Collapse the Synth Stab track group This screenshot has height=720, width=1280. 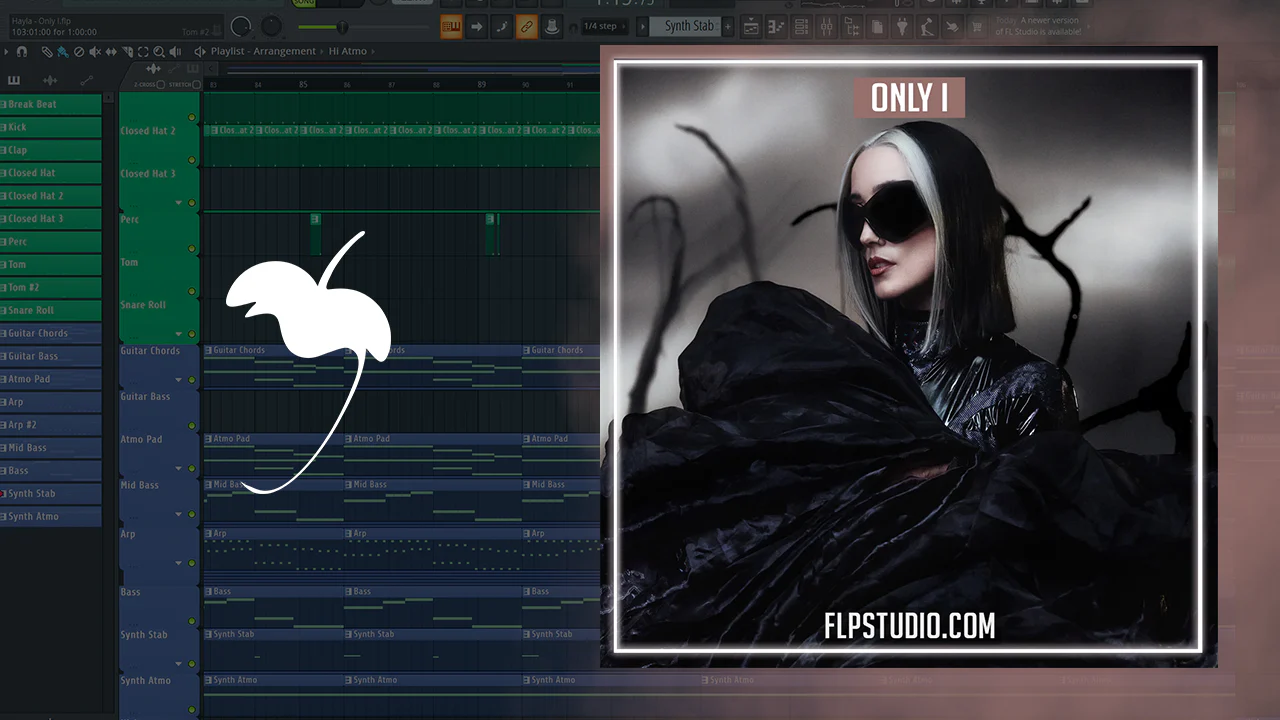click(x=179, y=663)
